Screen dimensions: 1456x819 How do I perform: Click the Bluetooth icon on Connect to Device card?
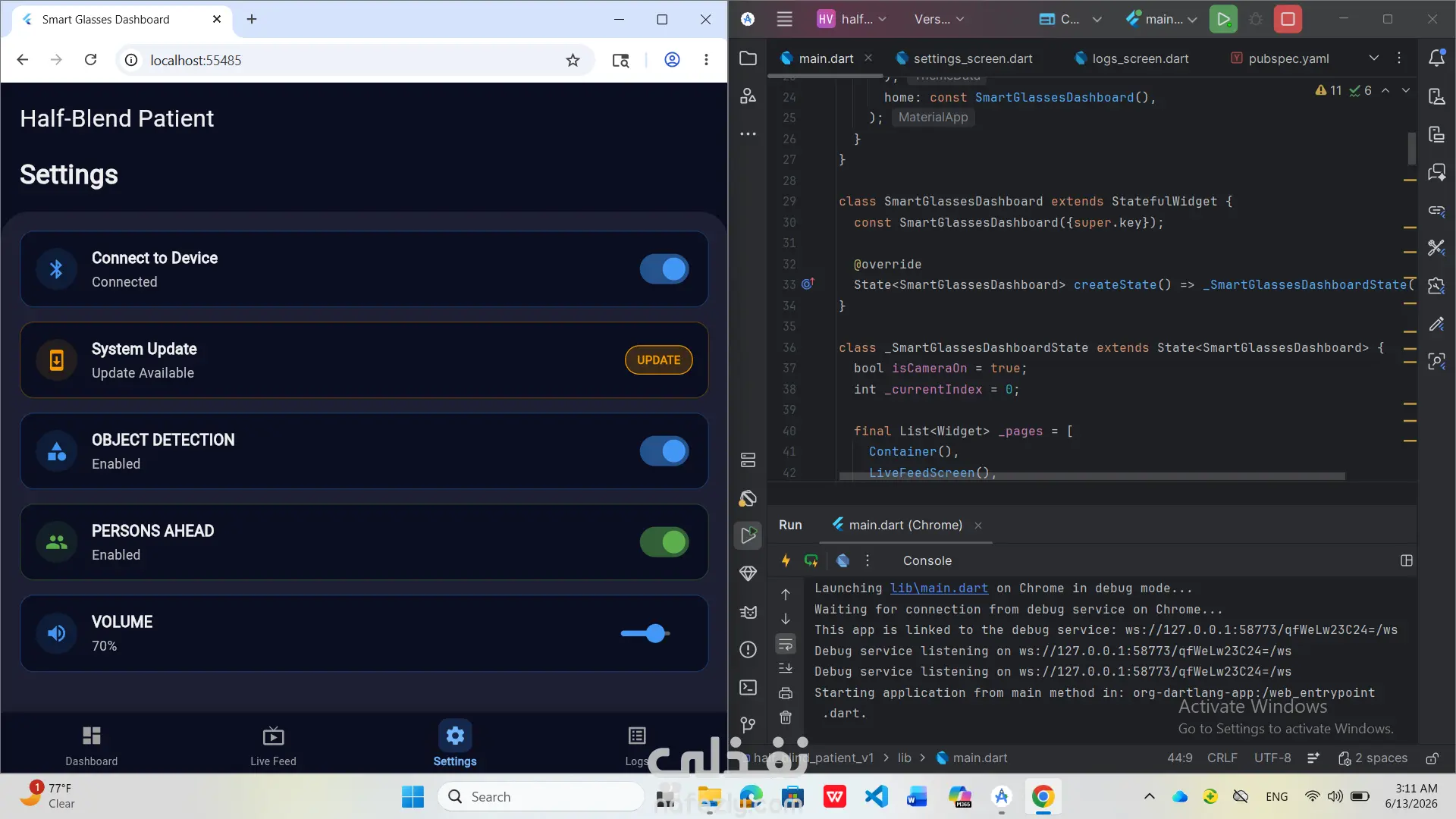tap(56, 269)
